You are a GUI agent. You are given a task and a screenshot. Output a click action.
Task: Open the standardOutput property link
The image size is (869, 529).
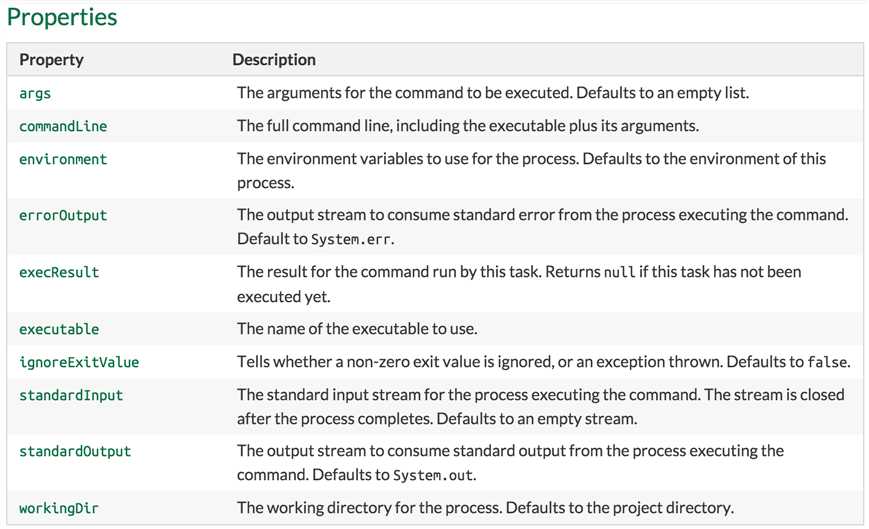click(75, 451)
